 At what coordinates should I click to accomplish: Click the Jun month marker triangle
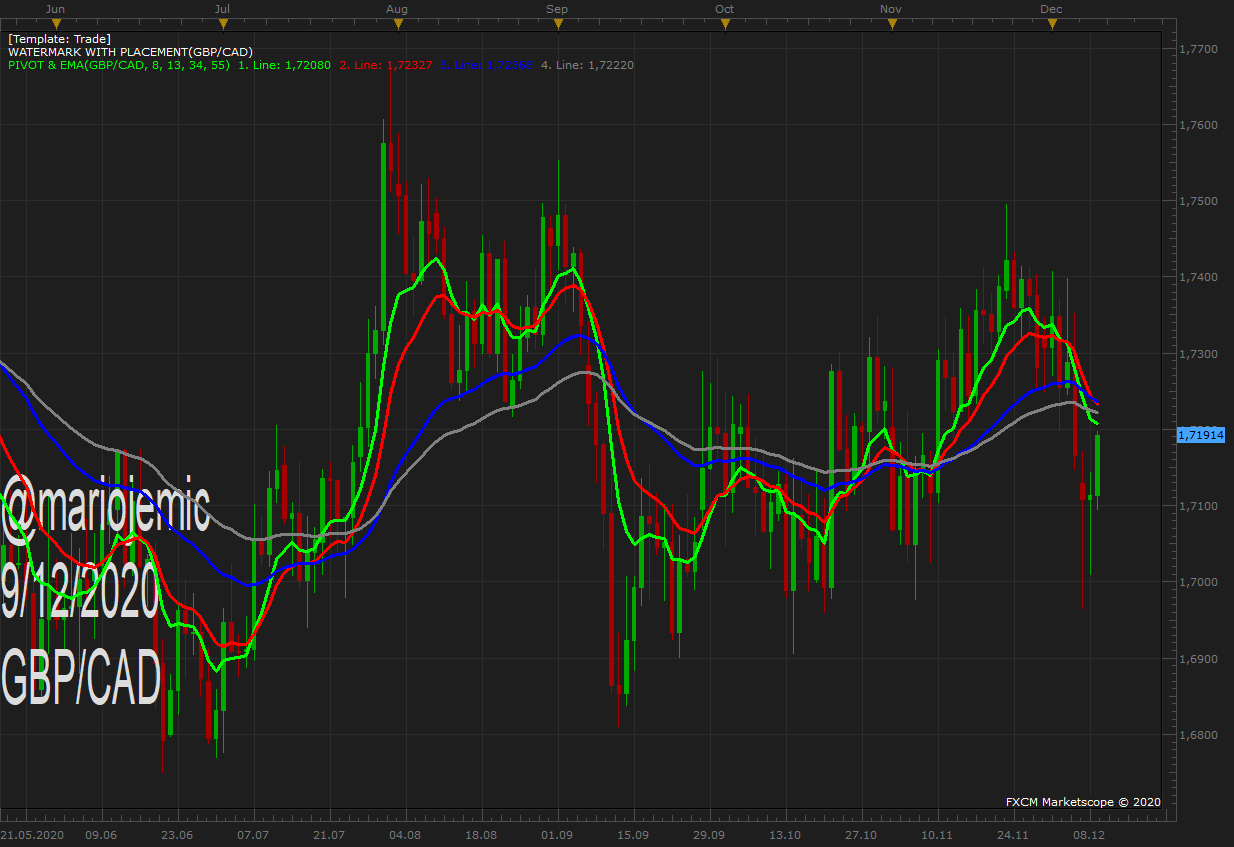point(56,23)
